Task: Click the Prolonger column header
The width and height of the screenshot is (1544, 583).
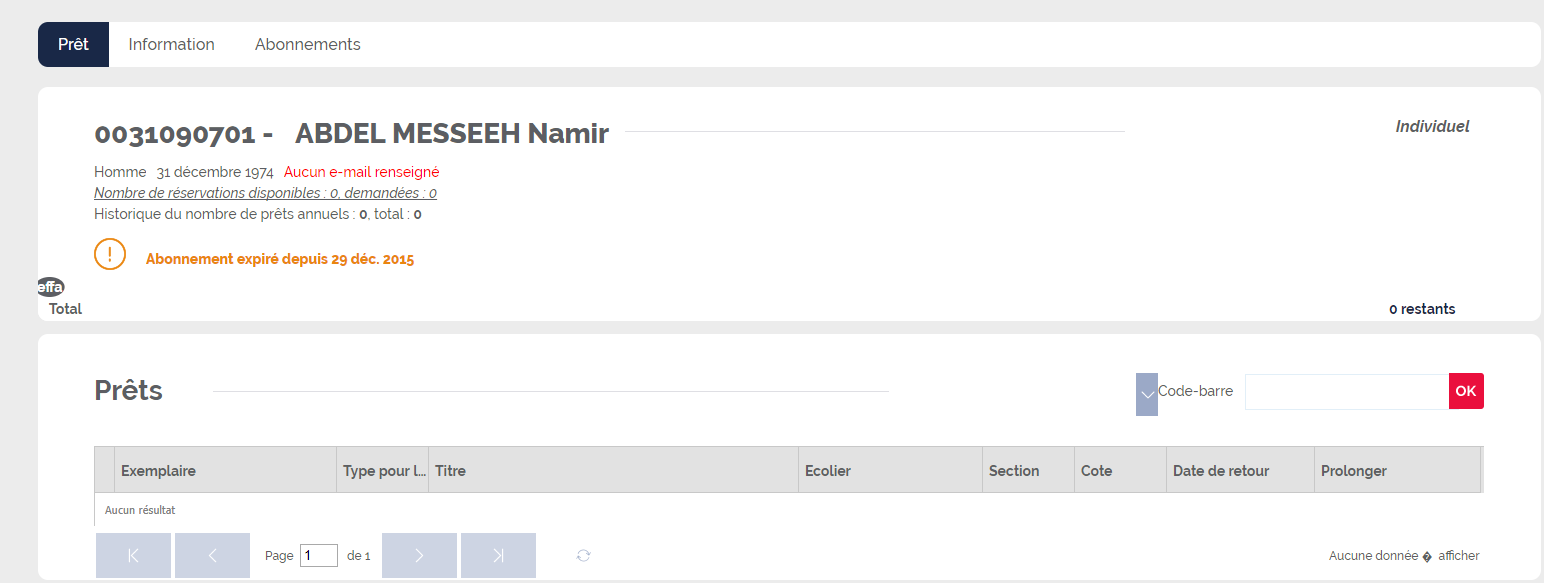Action: pos(1397,470)
